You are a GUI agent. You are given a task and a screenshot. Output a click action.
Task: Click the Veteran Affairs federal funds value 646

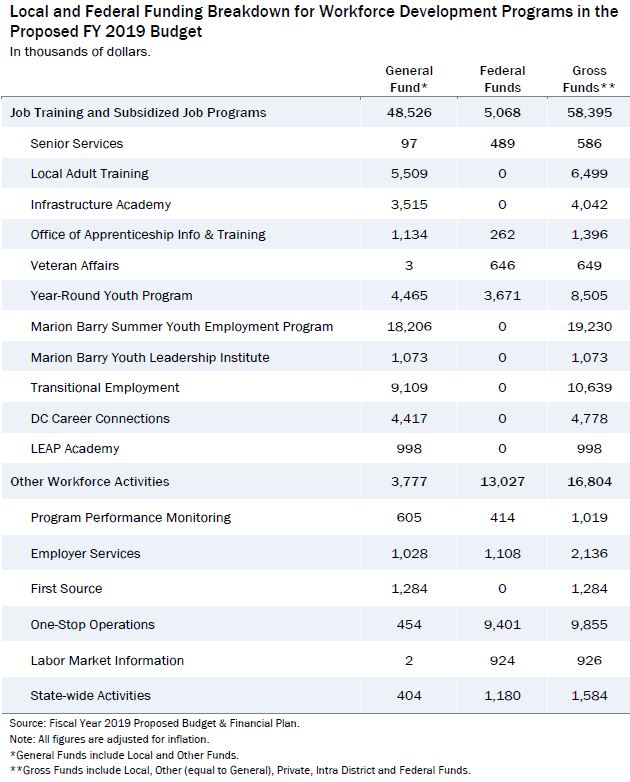(502, 265)
